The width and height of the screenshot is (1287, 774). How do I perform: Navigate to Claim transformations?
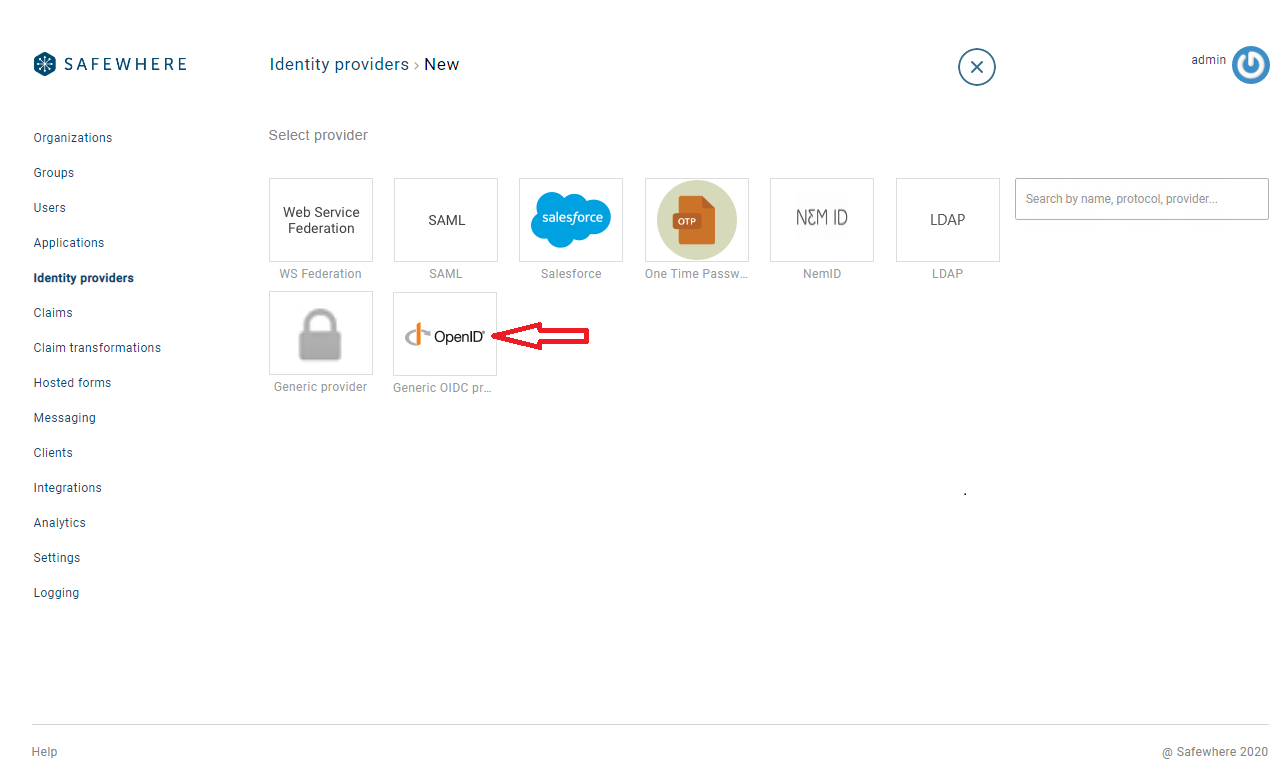pyautogui.click(x=97, y=348)
